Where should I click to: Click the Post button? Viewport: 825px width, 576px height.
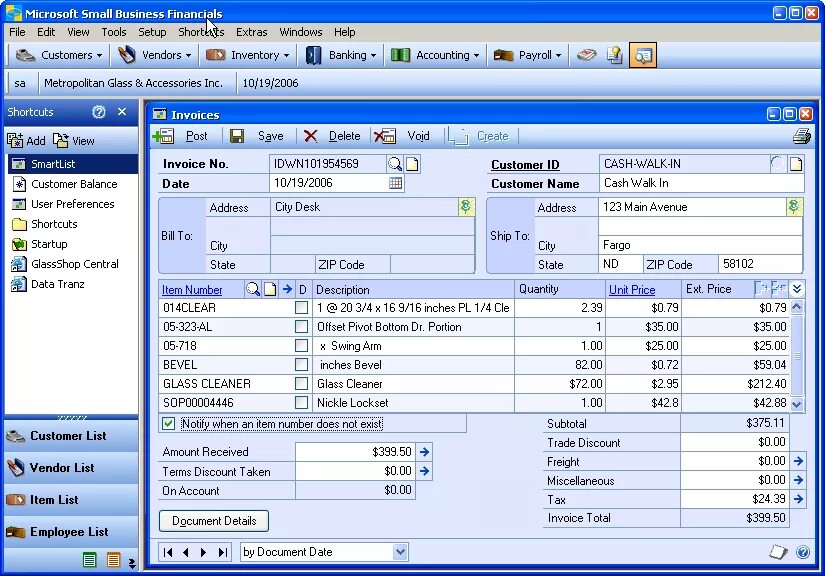[181, 136]
